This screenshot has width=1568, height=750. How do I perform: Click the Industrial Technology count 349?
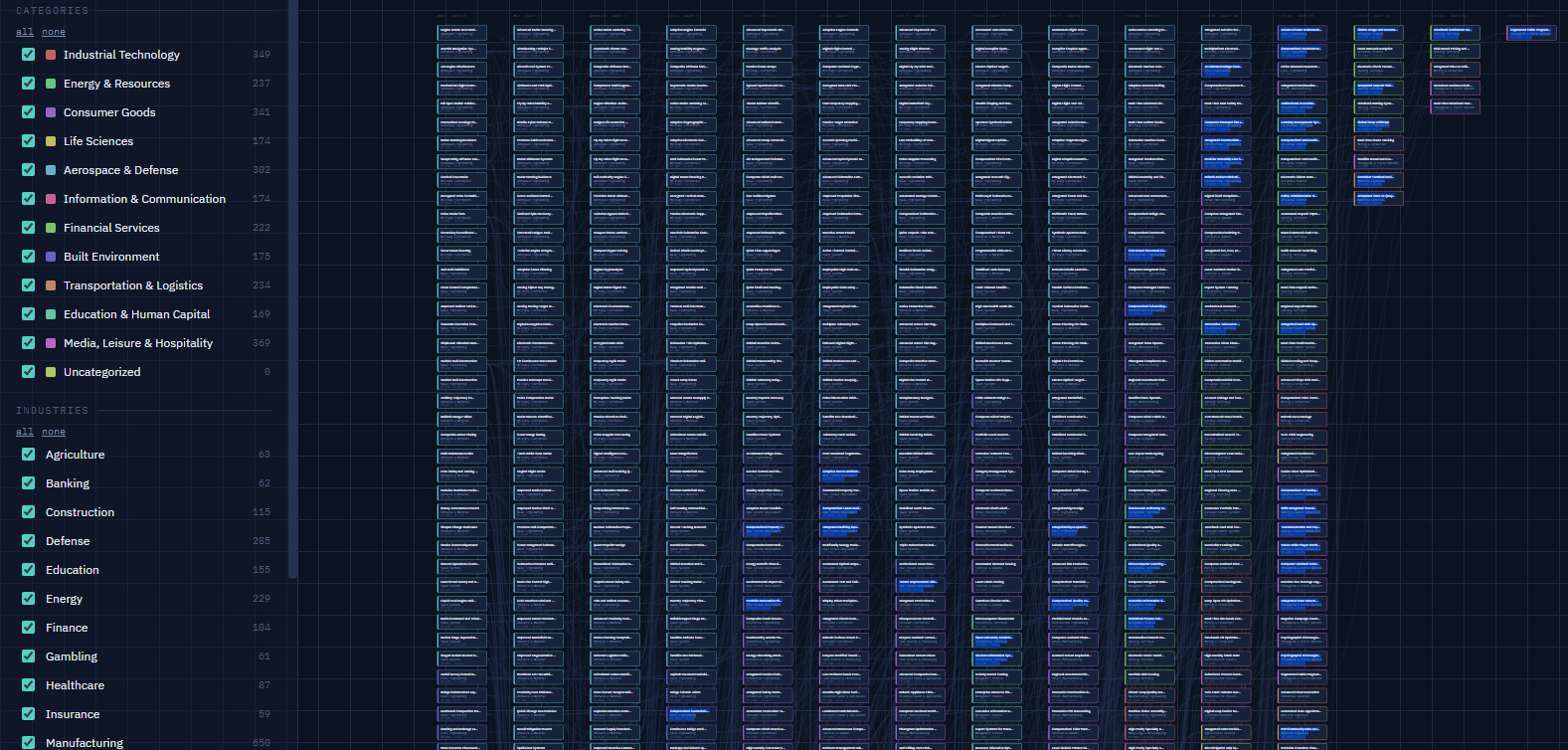[x=261, y=55]
